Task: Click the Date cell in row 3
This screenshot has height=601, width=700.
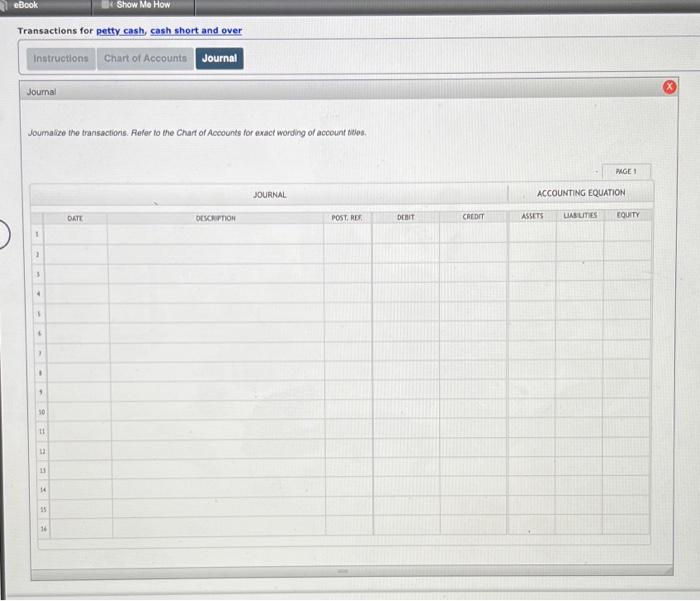Action: [x=76, y=274]
